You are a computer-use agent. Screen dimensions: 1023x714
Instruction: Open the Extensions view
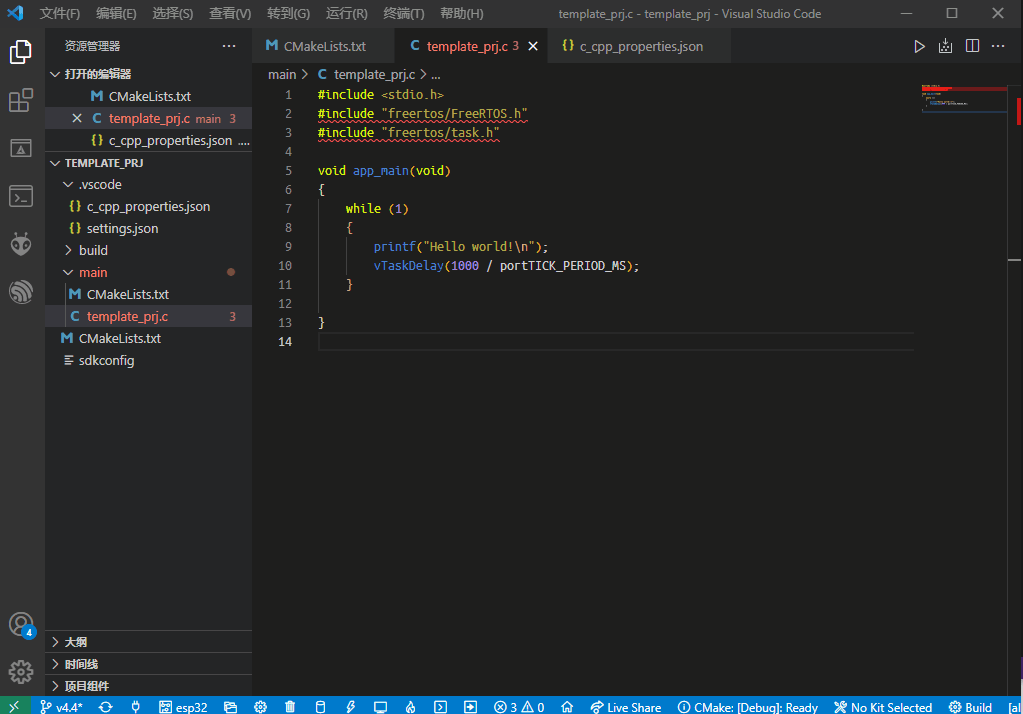pyautogui.click(x=21, y=101)
